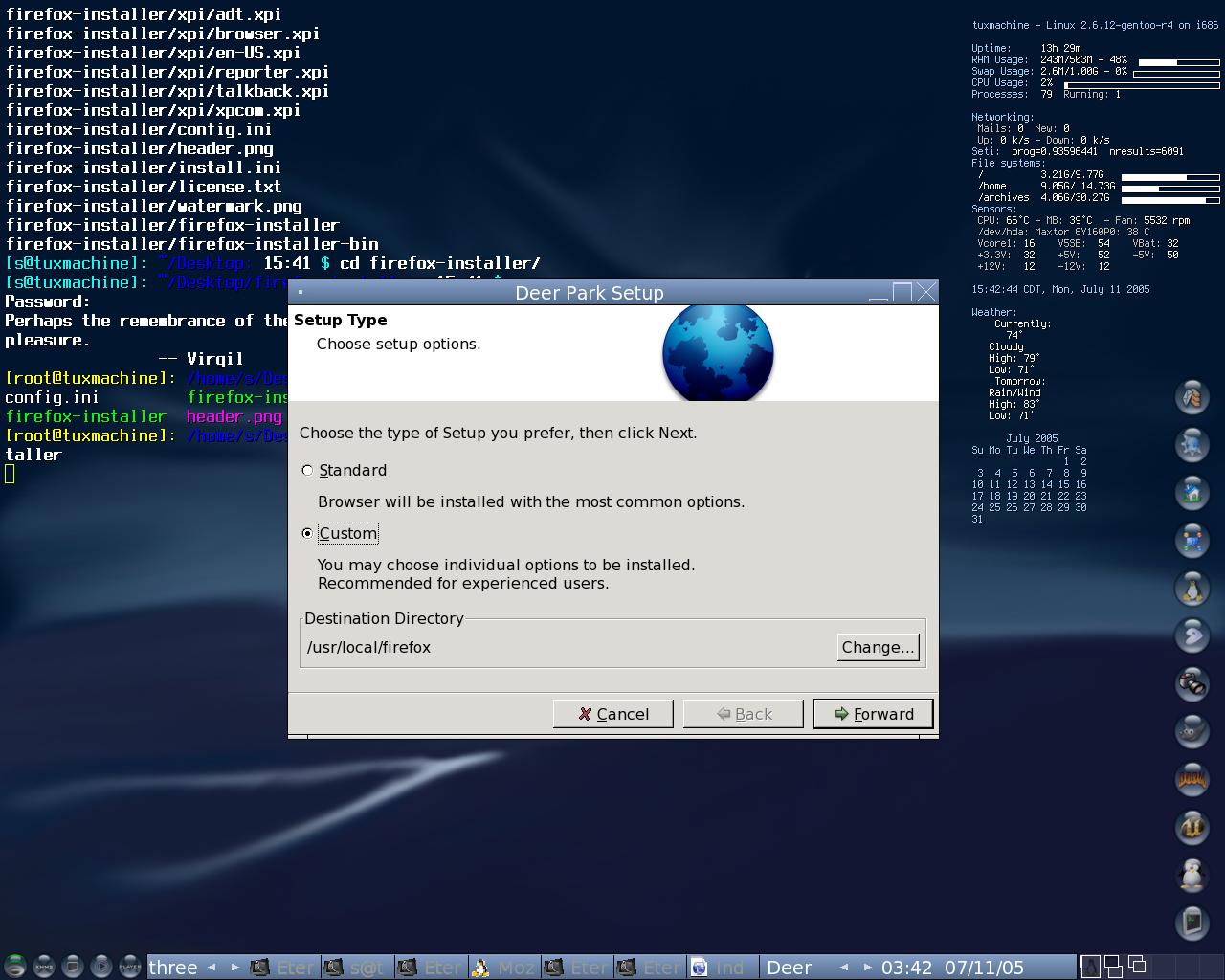
Task: Click the Deer window label in taskbar
Action: click(790, 968)
